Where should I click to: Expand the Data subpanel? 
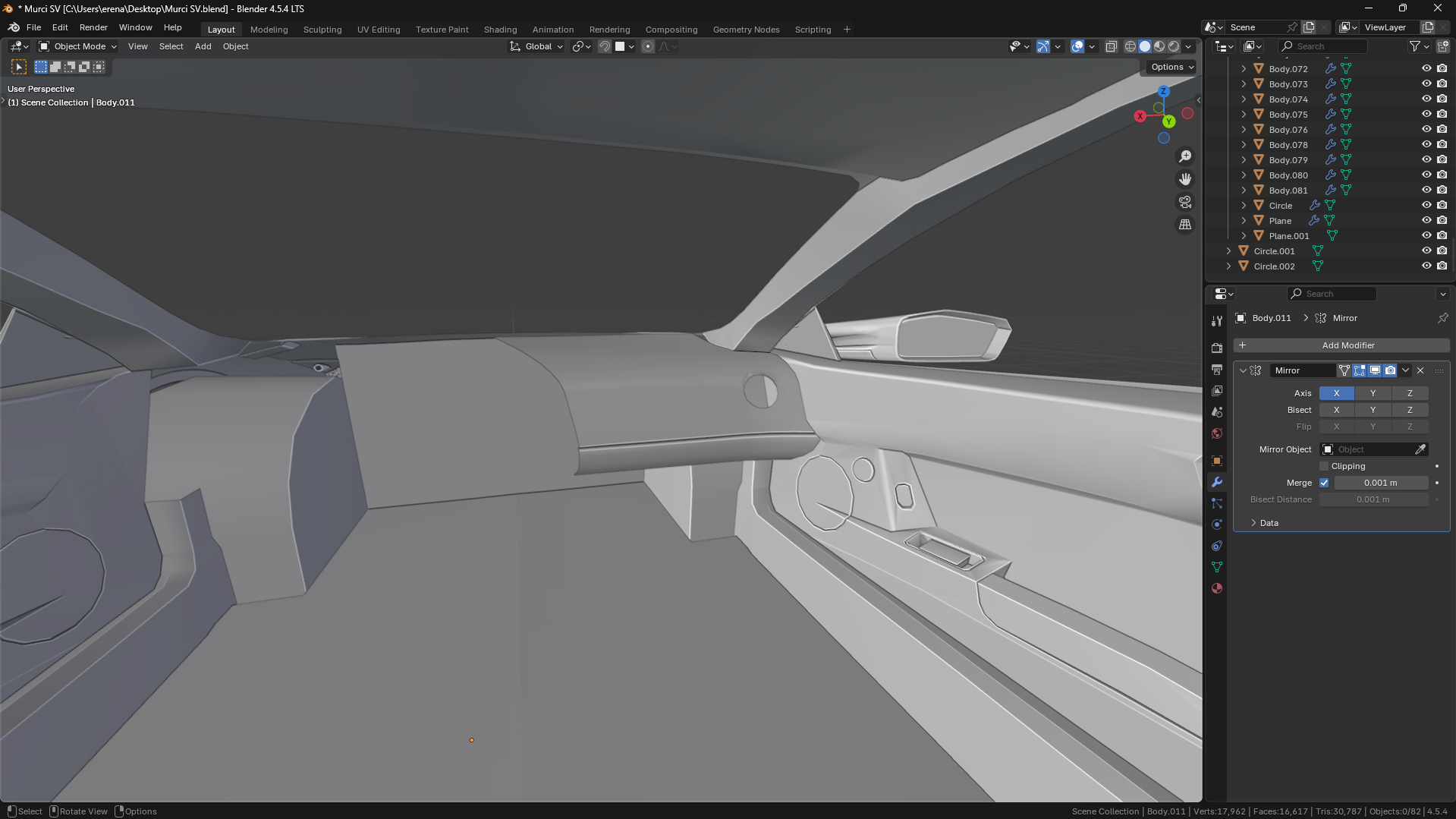tap(1264, 523)
